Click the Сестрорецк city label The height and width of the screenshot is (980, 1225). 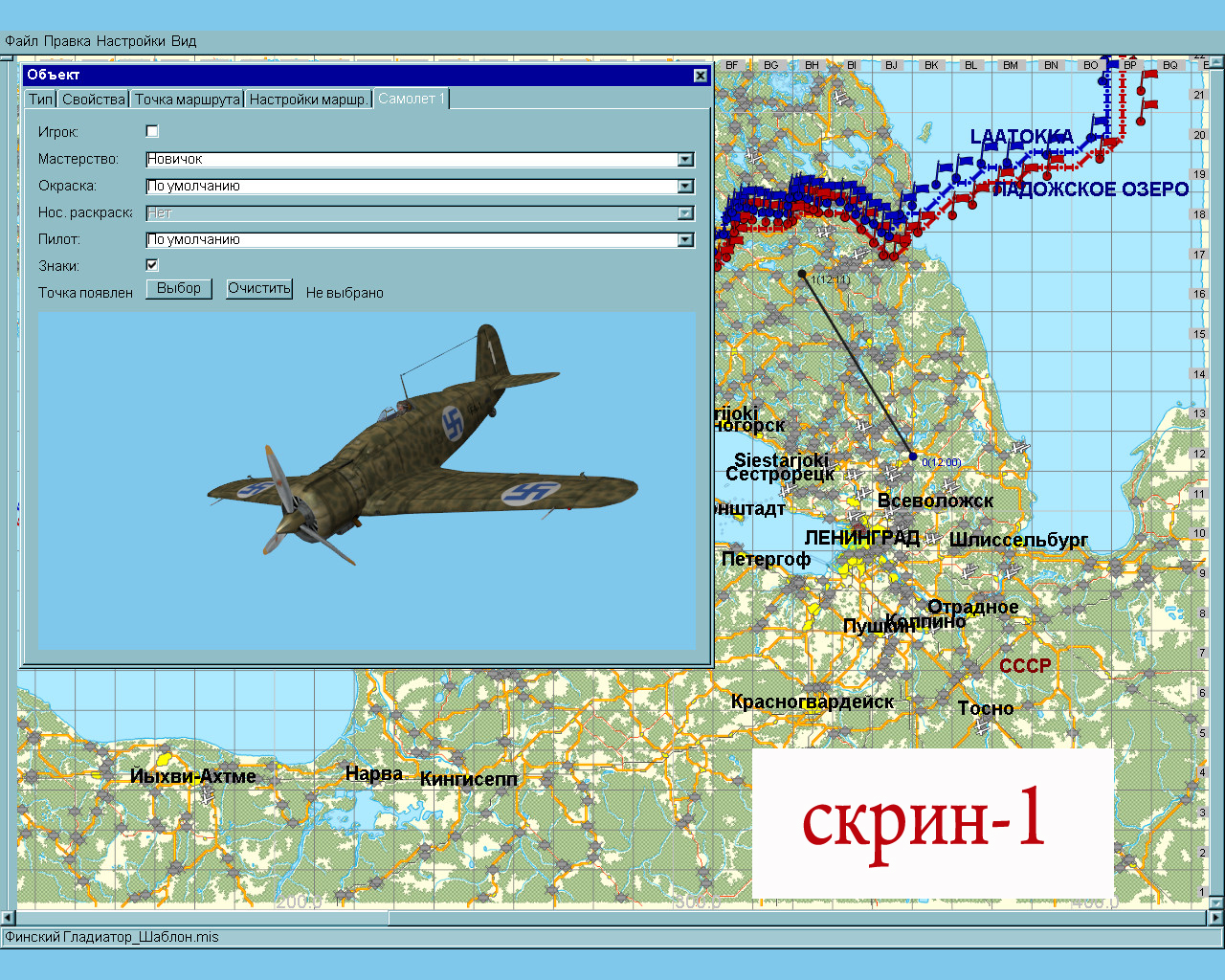[780, 474]
